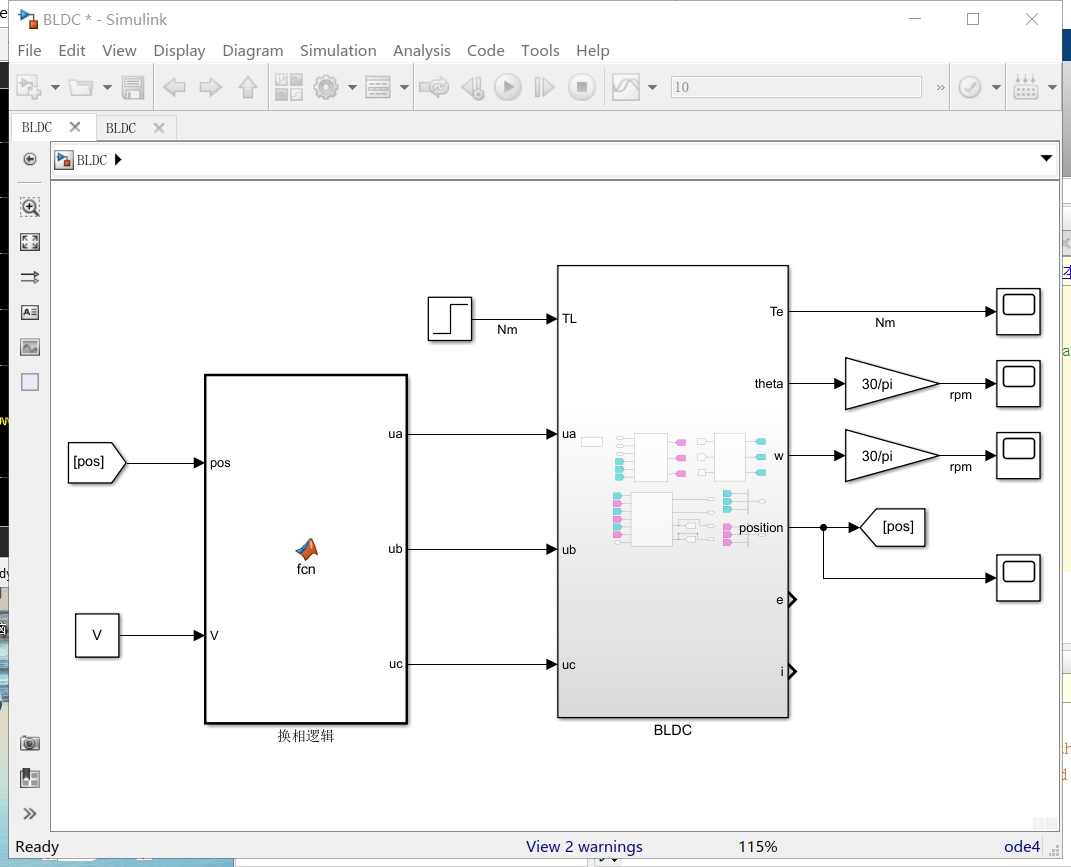
Task: Expand the palette with double chevron
Action: [29, 813]
